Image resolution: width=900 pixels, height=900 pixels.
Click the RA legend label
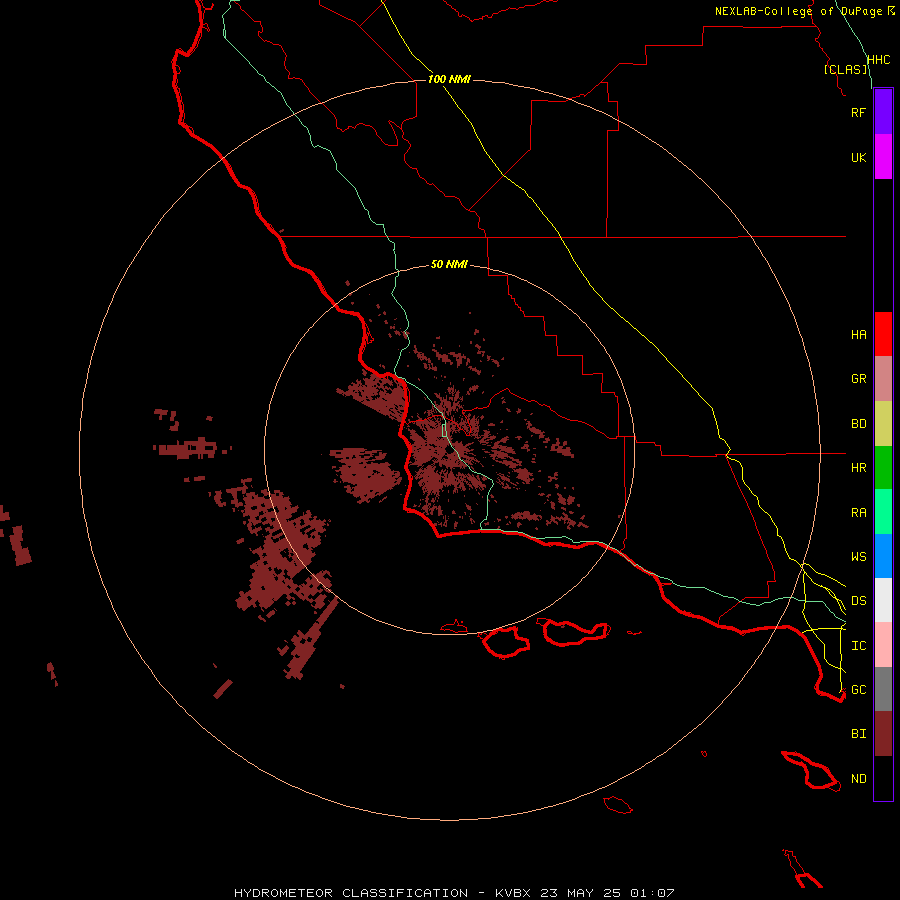(x=858, y=513)
